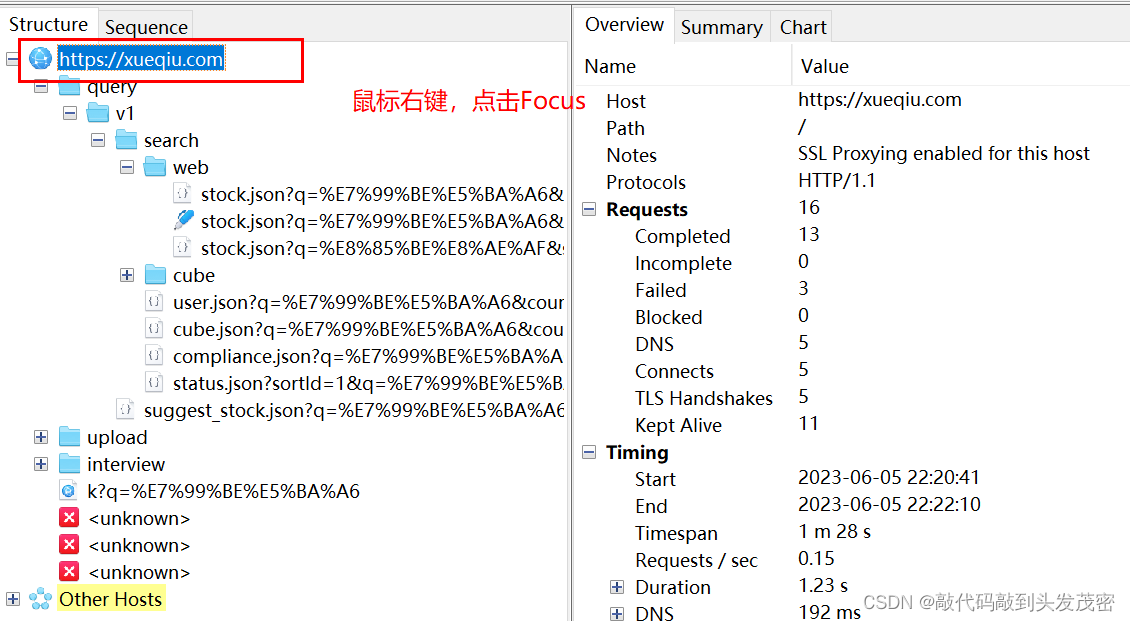Expand the upload folder
Screen dimensions: 1130x621
[41, 437]
